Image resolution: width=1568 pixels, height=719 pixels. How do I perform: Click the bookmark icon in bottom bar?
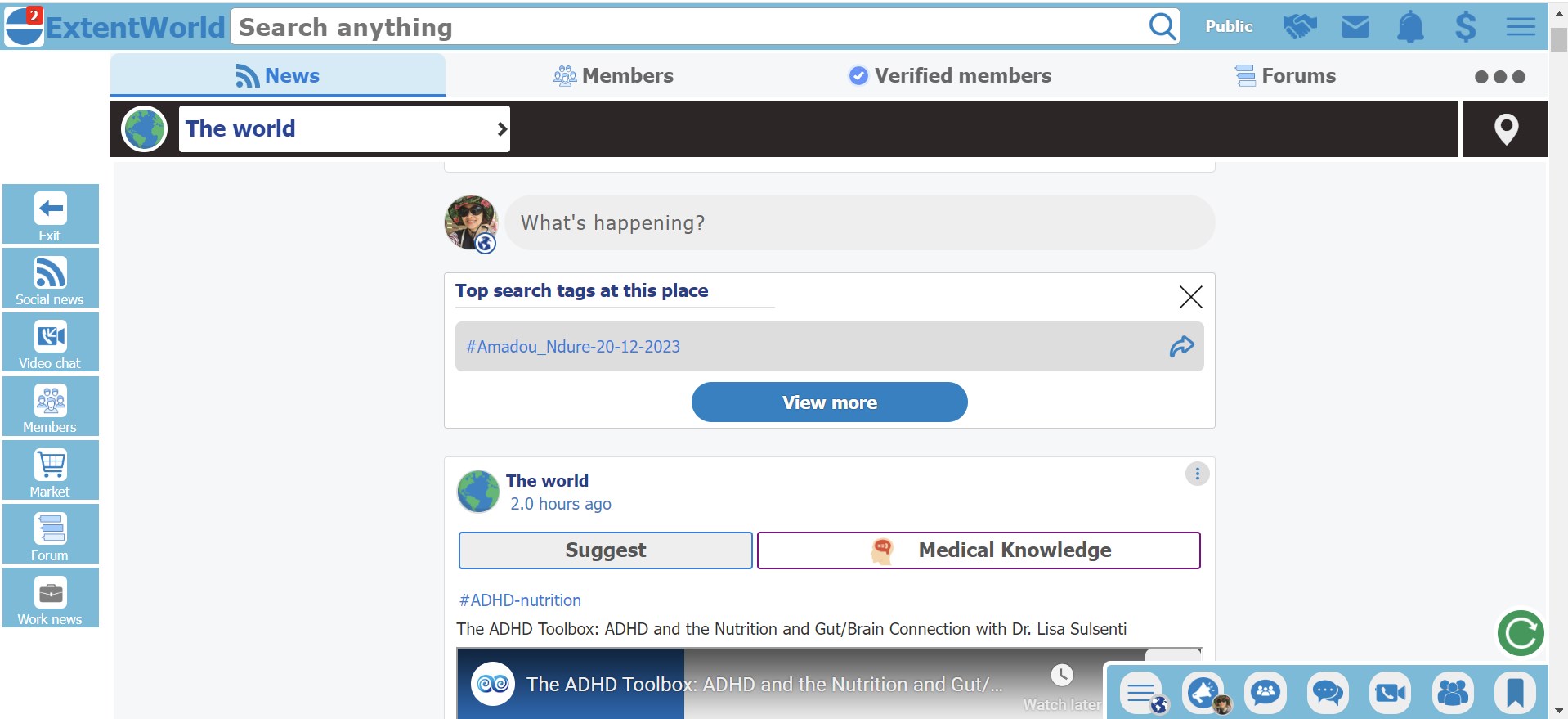(1515, 693)
